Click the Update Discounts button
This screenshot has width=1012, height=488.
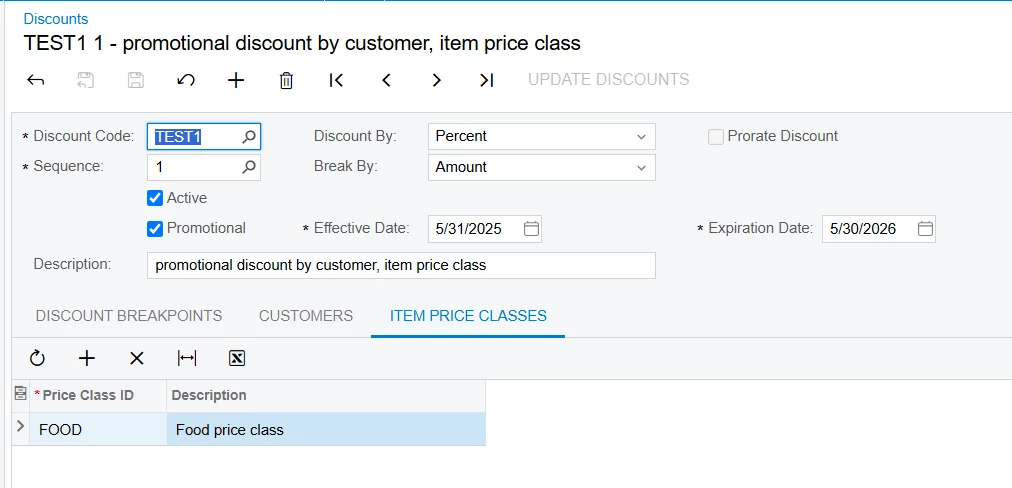(x=609, y=80)
